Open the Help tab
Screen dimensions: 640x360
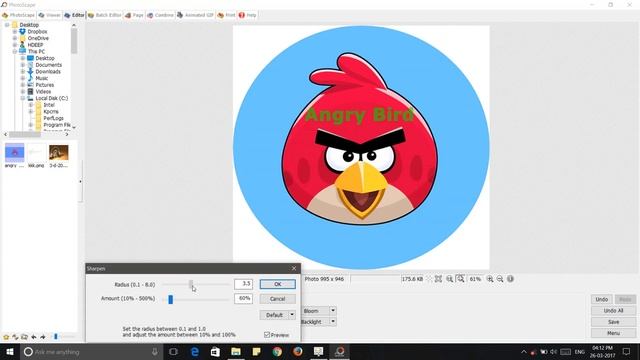[247, 15]
